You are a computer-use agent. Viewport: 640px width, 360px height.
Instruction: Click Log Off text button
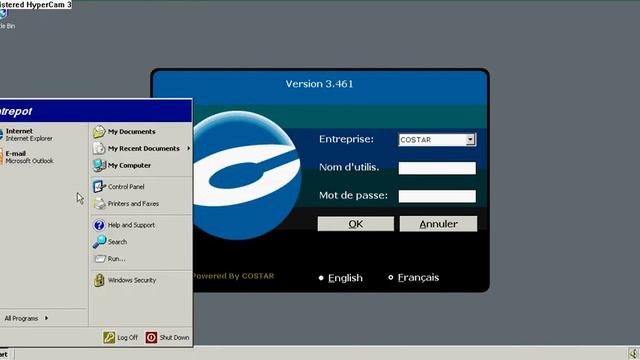point(127,338)
